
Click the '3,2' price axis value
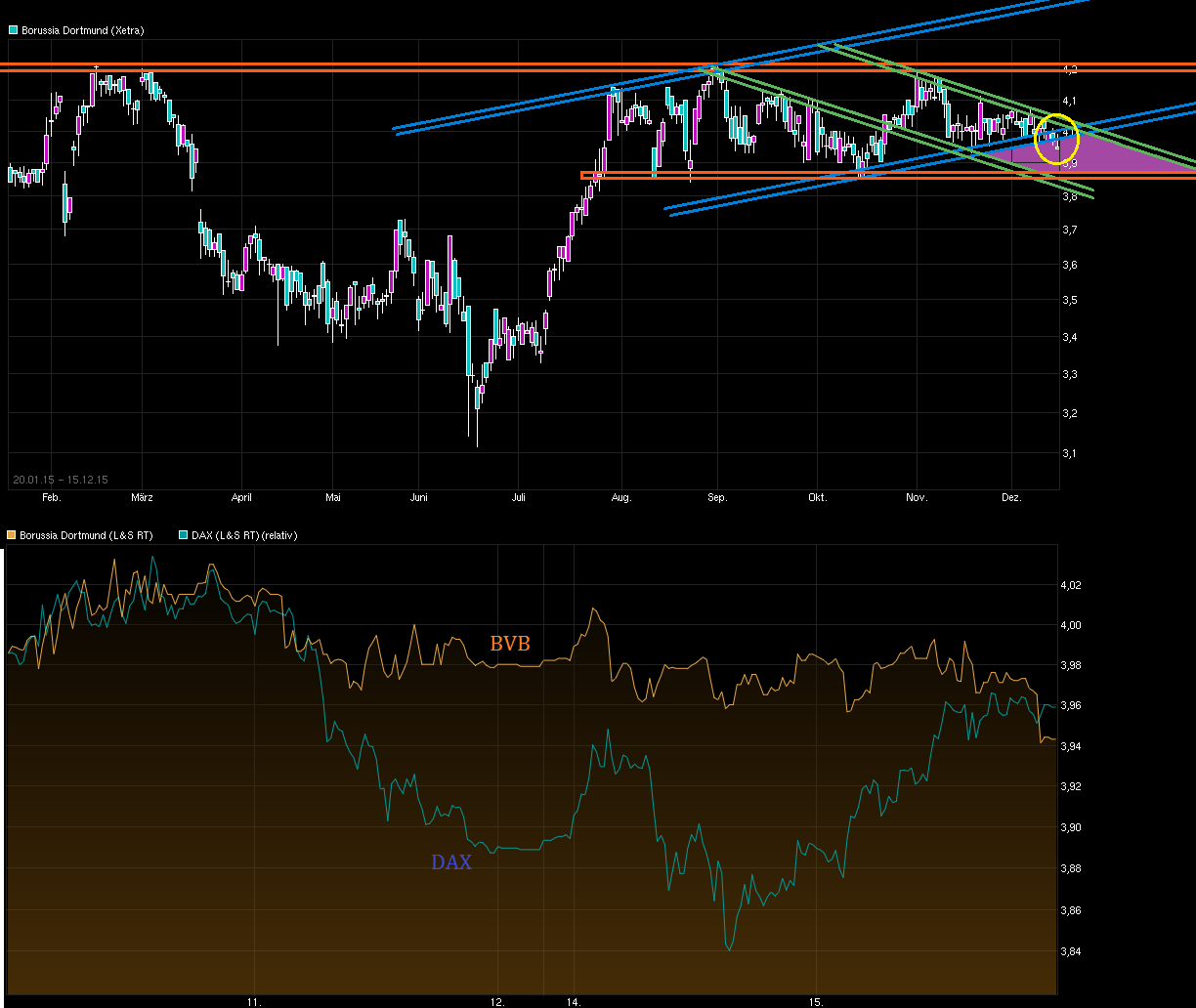coord(1071,413)
